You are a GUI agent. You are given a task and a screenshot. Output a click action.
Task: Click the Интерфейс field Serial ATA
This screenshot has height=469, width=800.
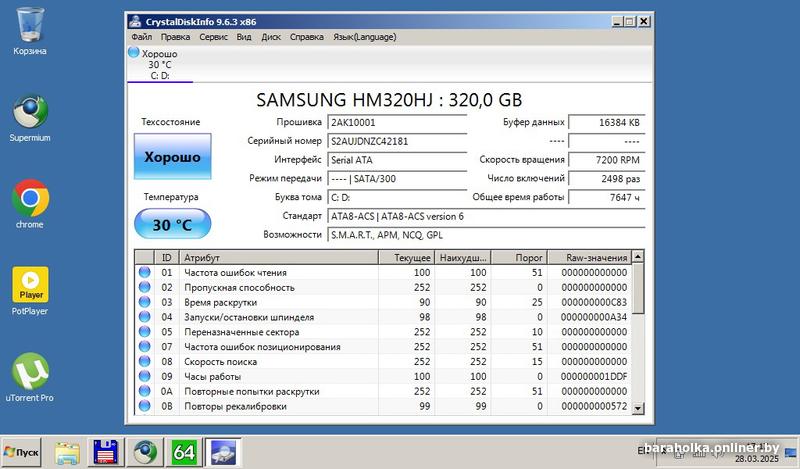click(397, 160)
